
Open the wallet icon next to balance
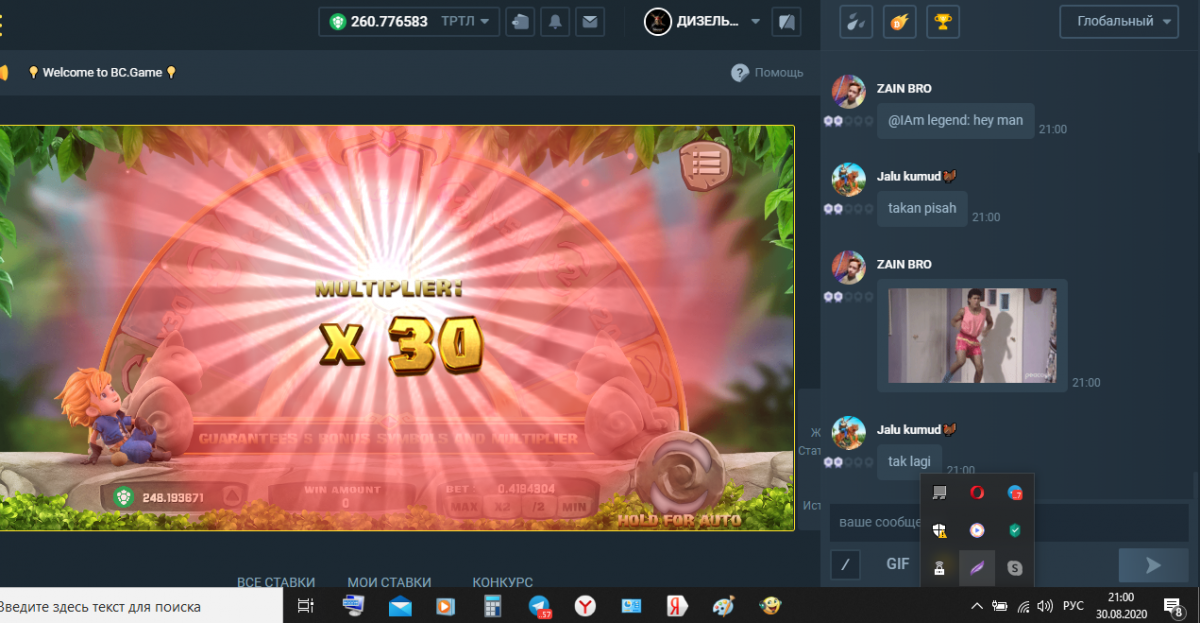point(519,21)
